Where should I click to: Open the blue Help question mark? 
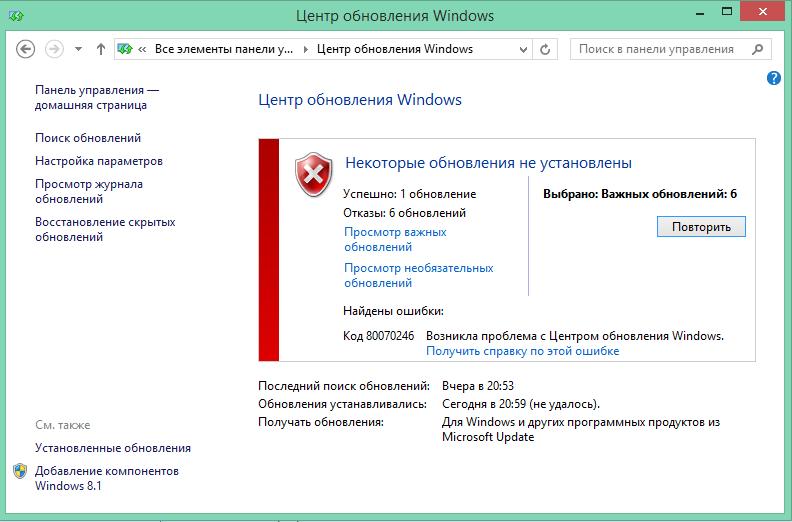(x=774, y=78)
